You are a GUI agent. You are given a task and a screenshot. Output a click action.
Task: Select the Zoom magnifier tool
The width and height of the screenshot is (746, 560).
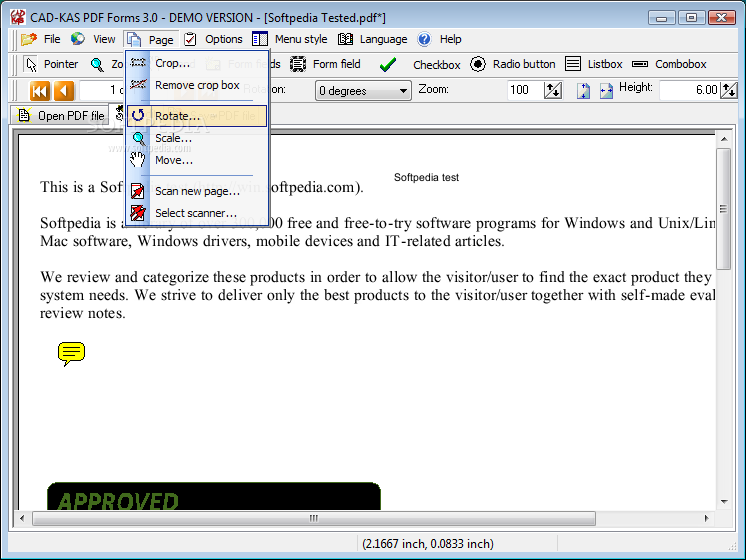coord(97,65)
